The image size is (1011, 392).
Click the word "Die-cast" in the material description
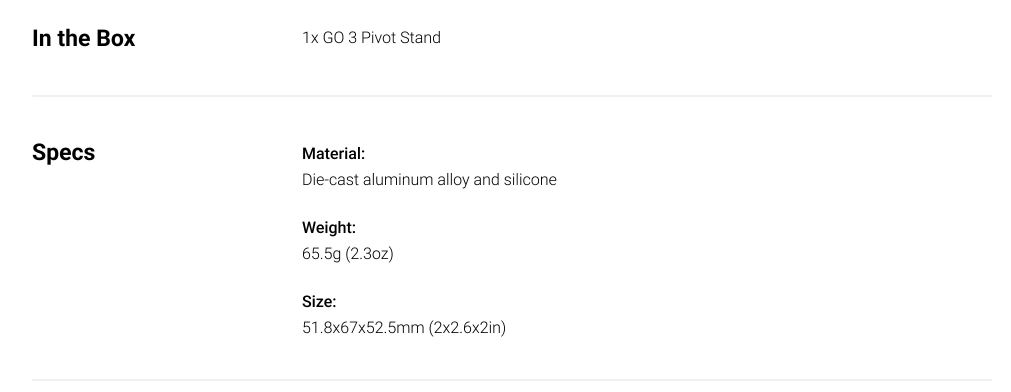(330, 179)
